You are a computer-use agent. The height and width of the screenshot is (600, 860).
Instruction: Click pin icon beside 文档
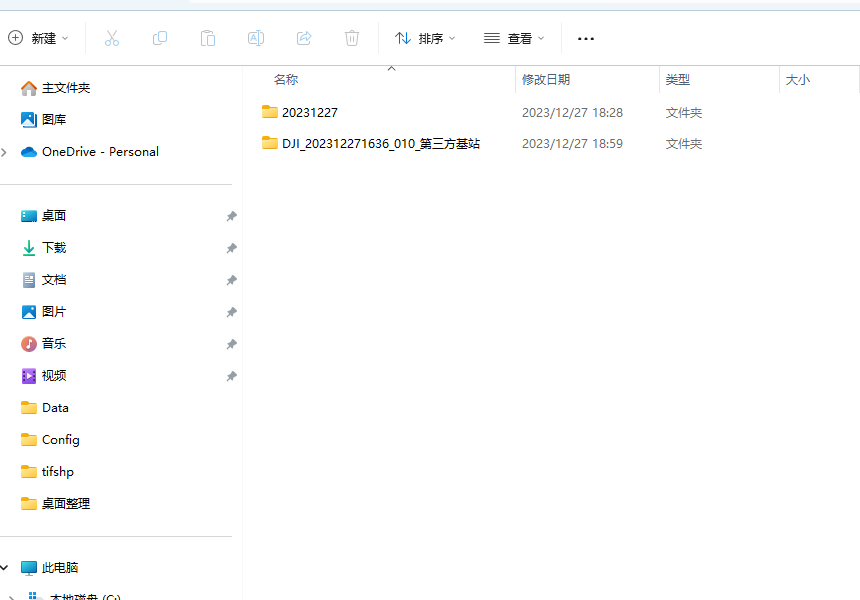(231, 280)
